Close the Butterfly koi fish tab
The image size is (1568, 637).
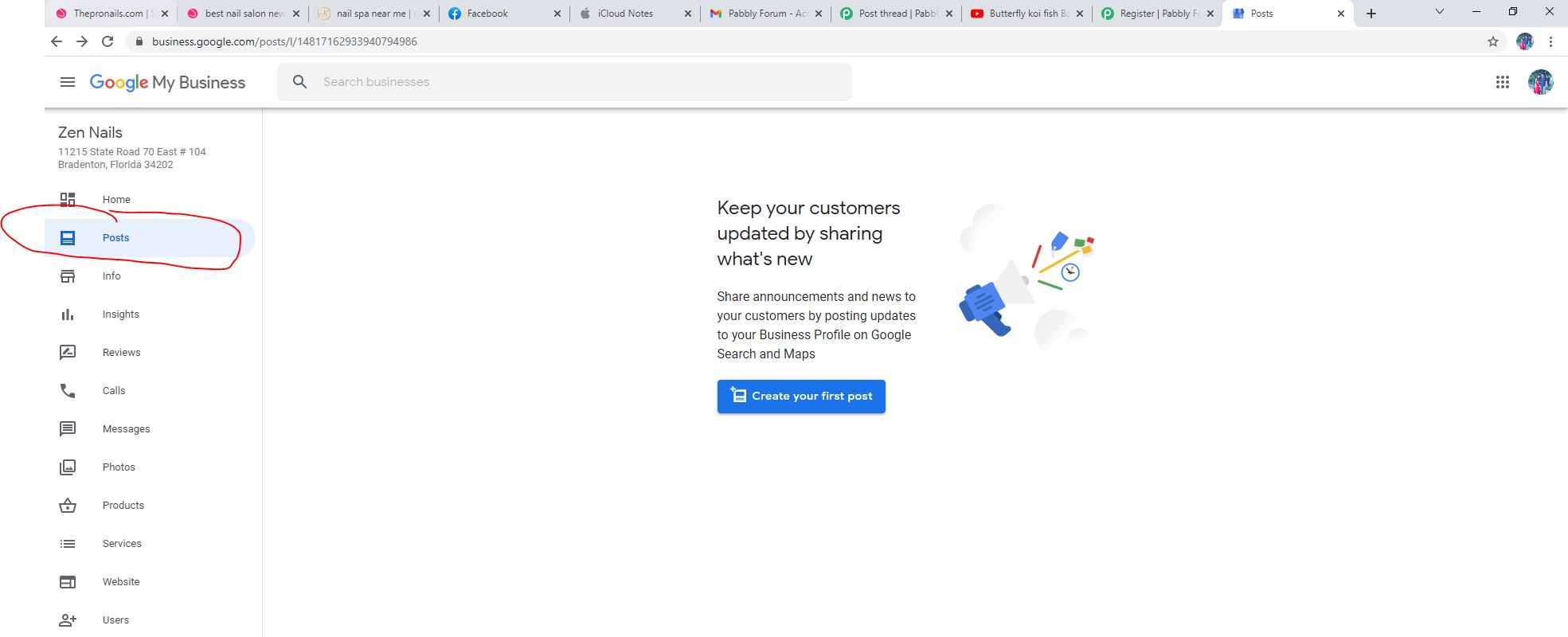click(1079, 14)
